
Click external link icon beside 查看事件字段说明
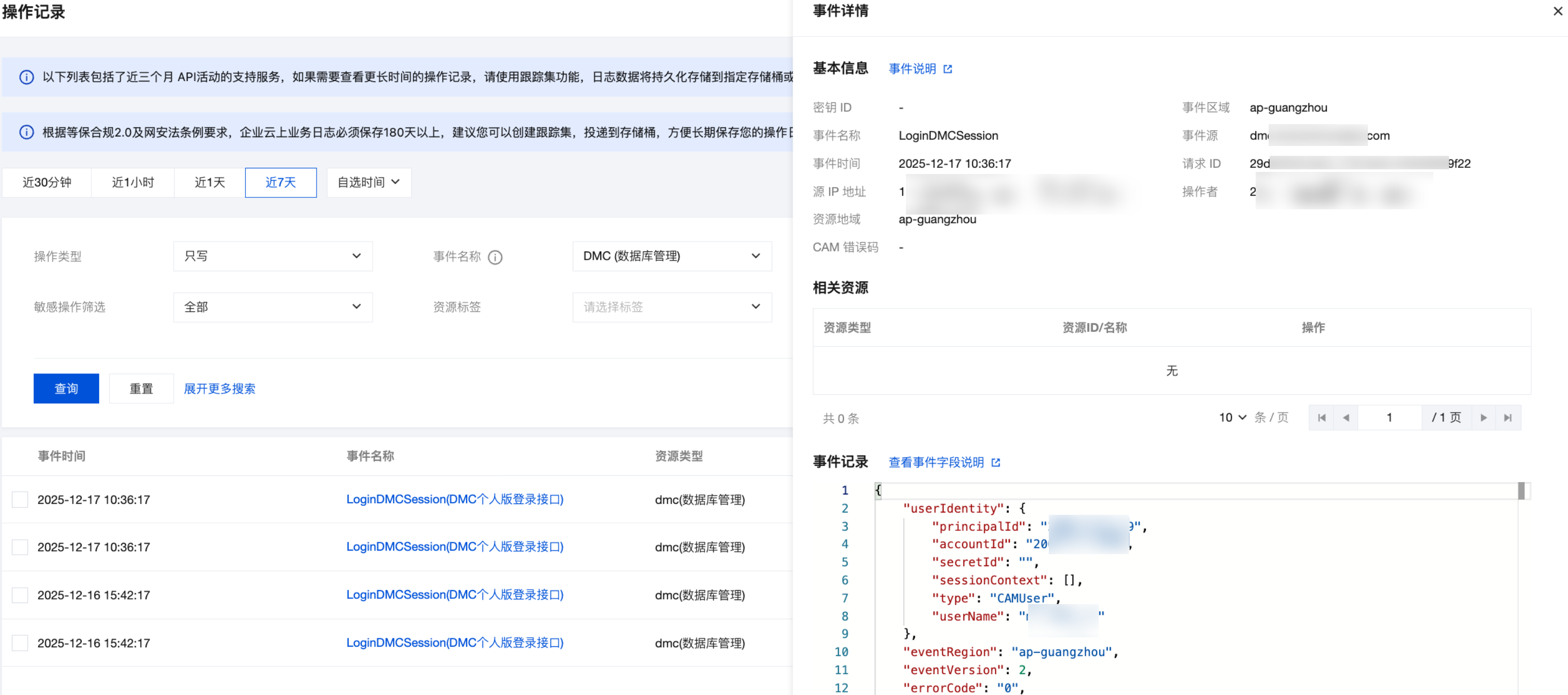click(996, 462)
